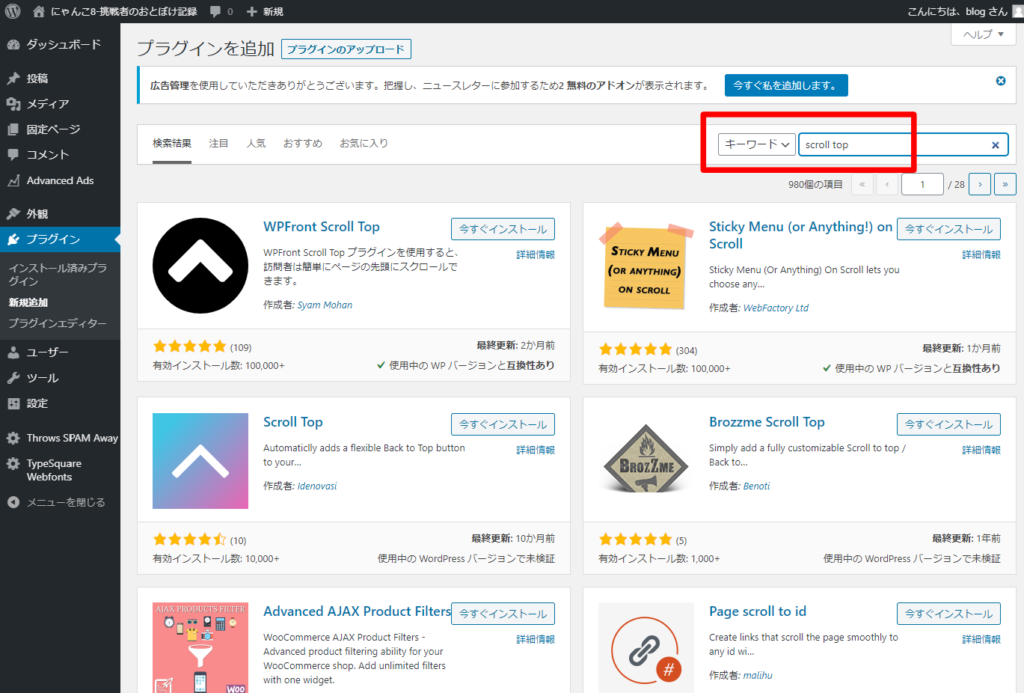Open comments bubble in admin bar
1024x693 pixels.
tap(221, 11)
